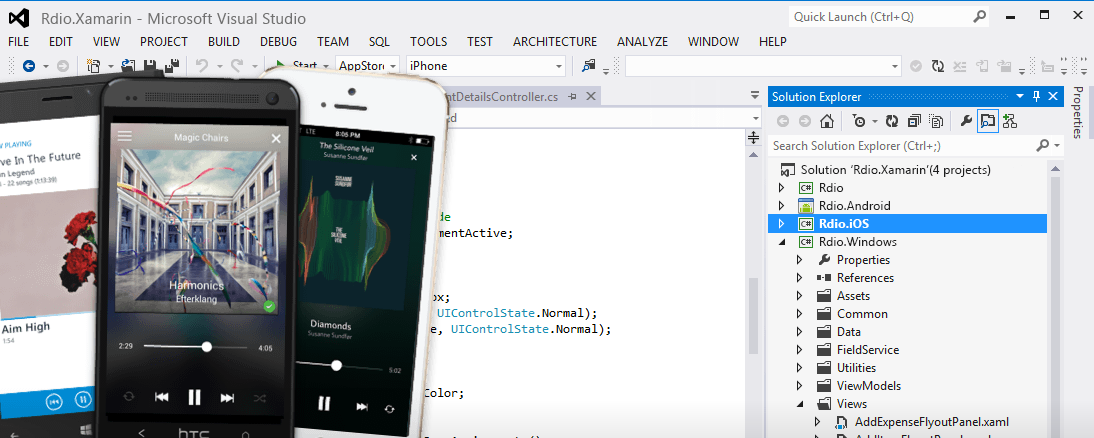Click the View Class Diagram icon in Solution Explorer
This screenshot has height=438, width=1094.
[1010, 121]
